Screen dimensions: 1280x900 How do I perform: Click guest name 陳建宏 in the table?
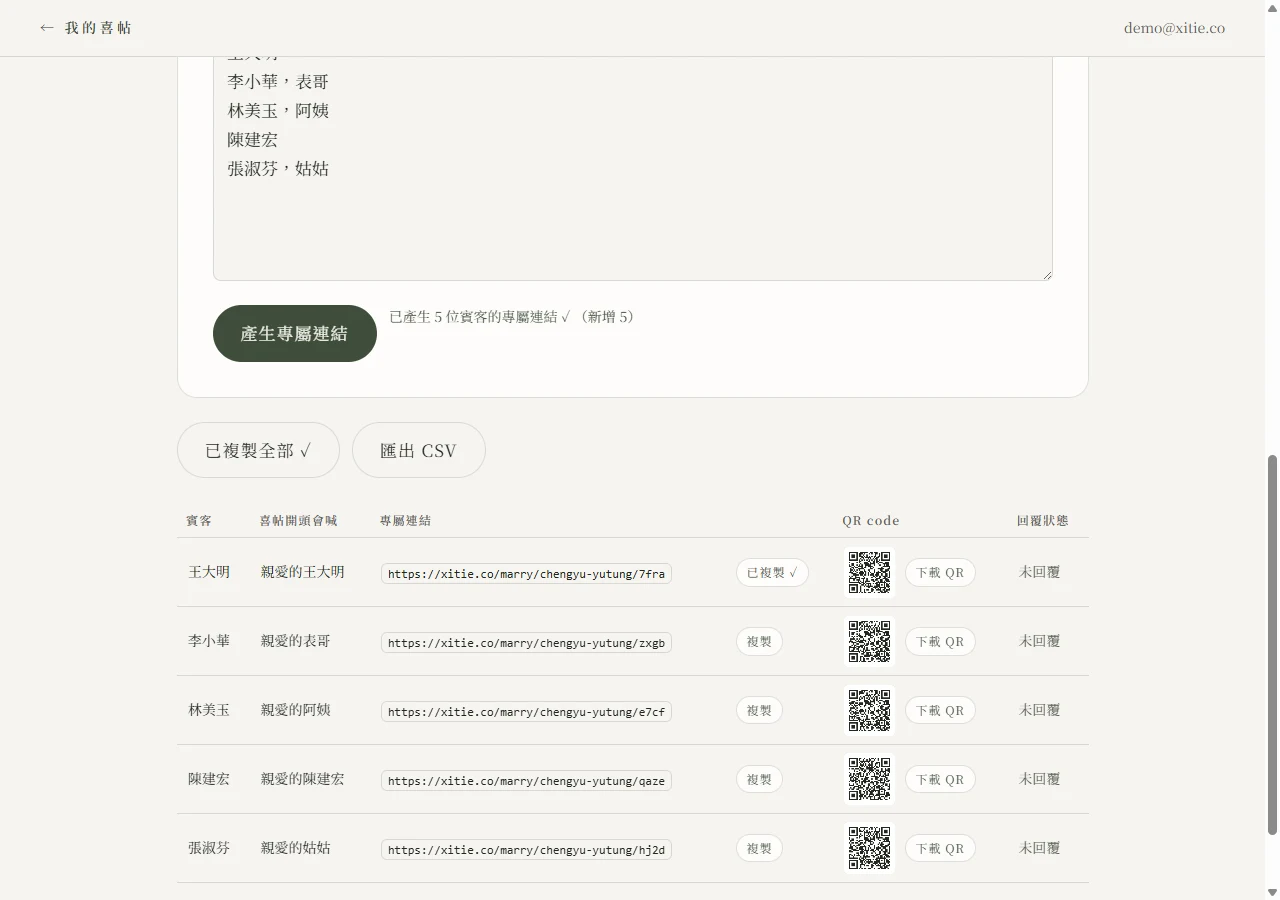click(x=209, y=779)
